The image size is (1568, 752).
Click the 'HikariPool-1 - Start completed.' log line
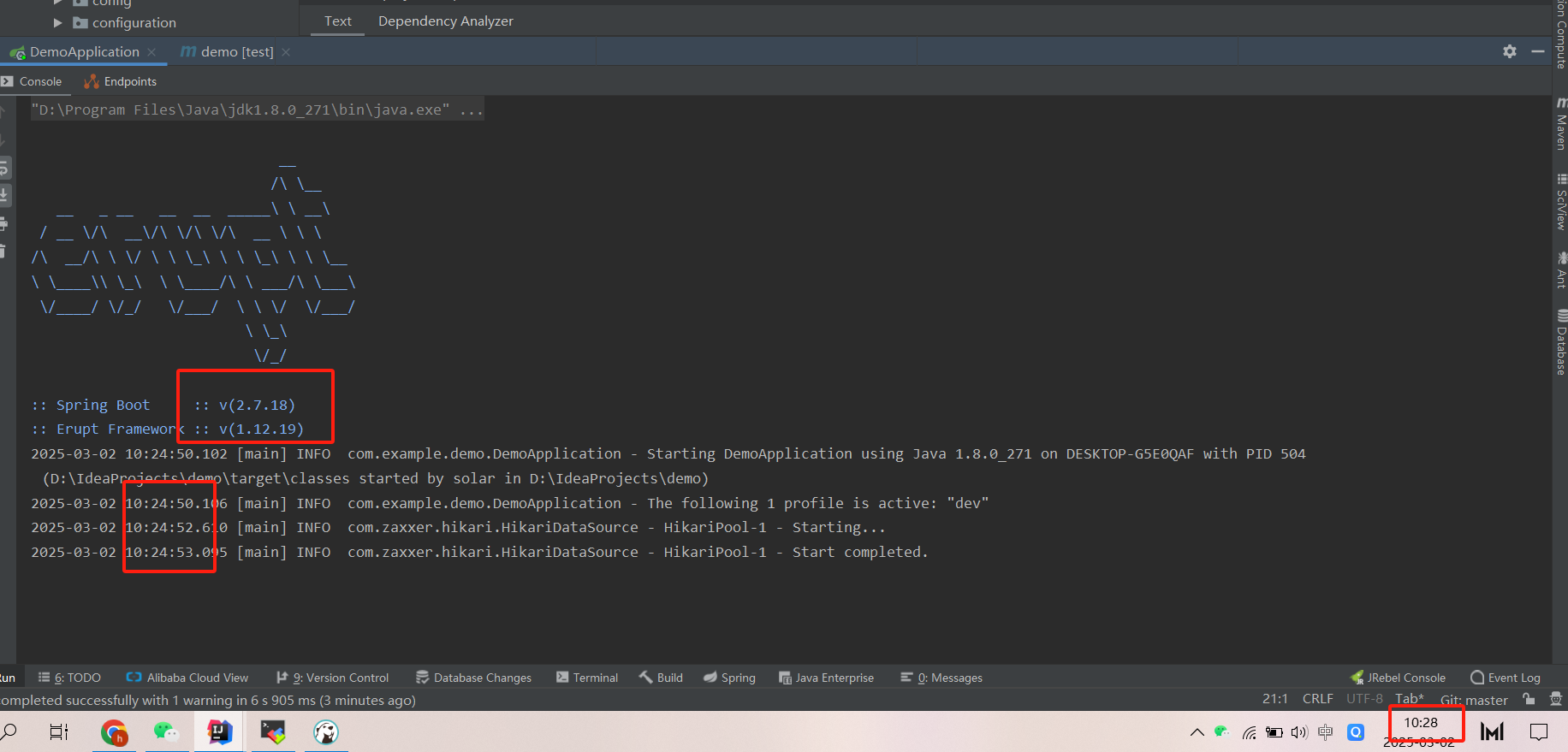pyautogui.click(x=480, y=552)
